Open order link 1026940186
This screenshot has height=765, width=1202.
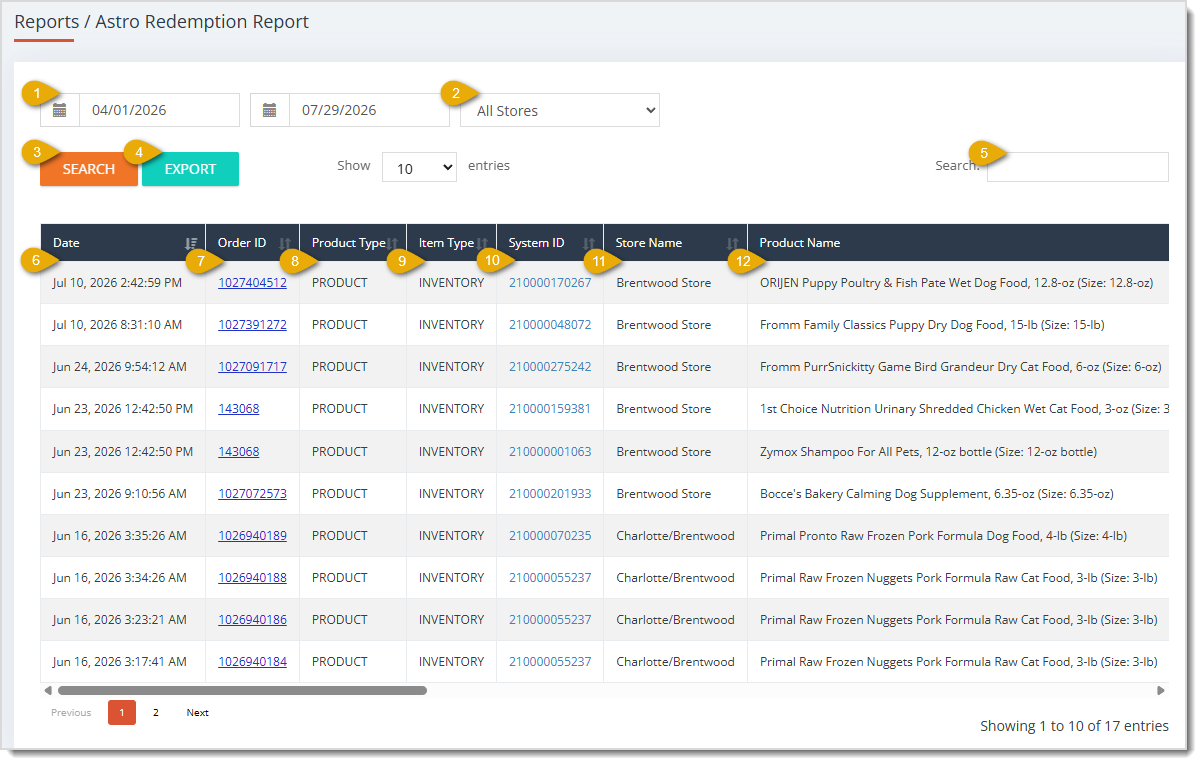252,620
